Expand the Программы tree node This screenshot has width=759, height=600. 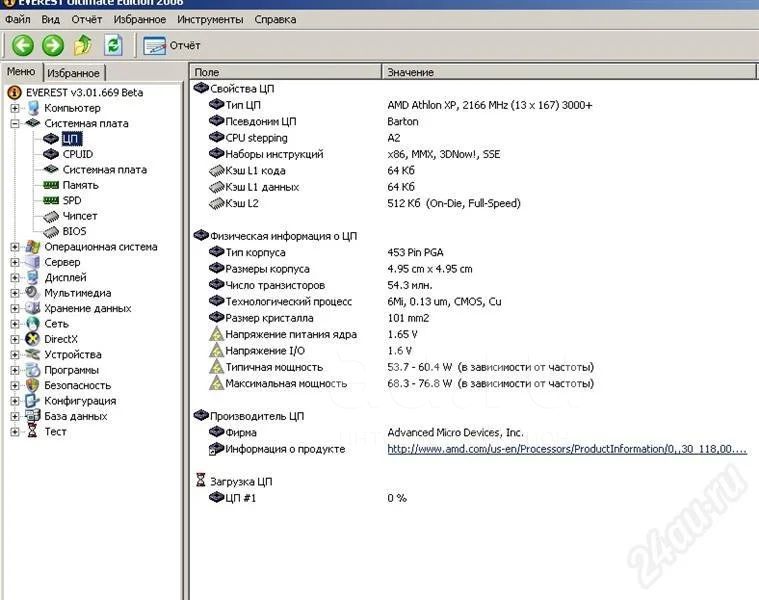click(15, 370)
